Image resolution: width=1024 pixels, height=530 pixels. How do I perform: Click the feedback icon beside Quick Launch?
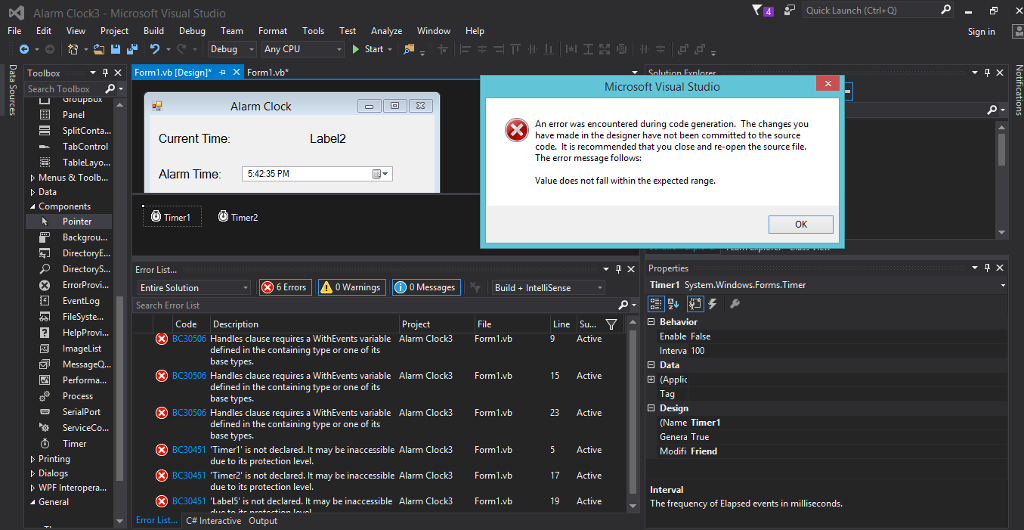[790, 10]
